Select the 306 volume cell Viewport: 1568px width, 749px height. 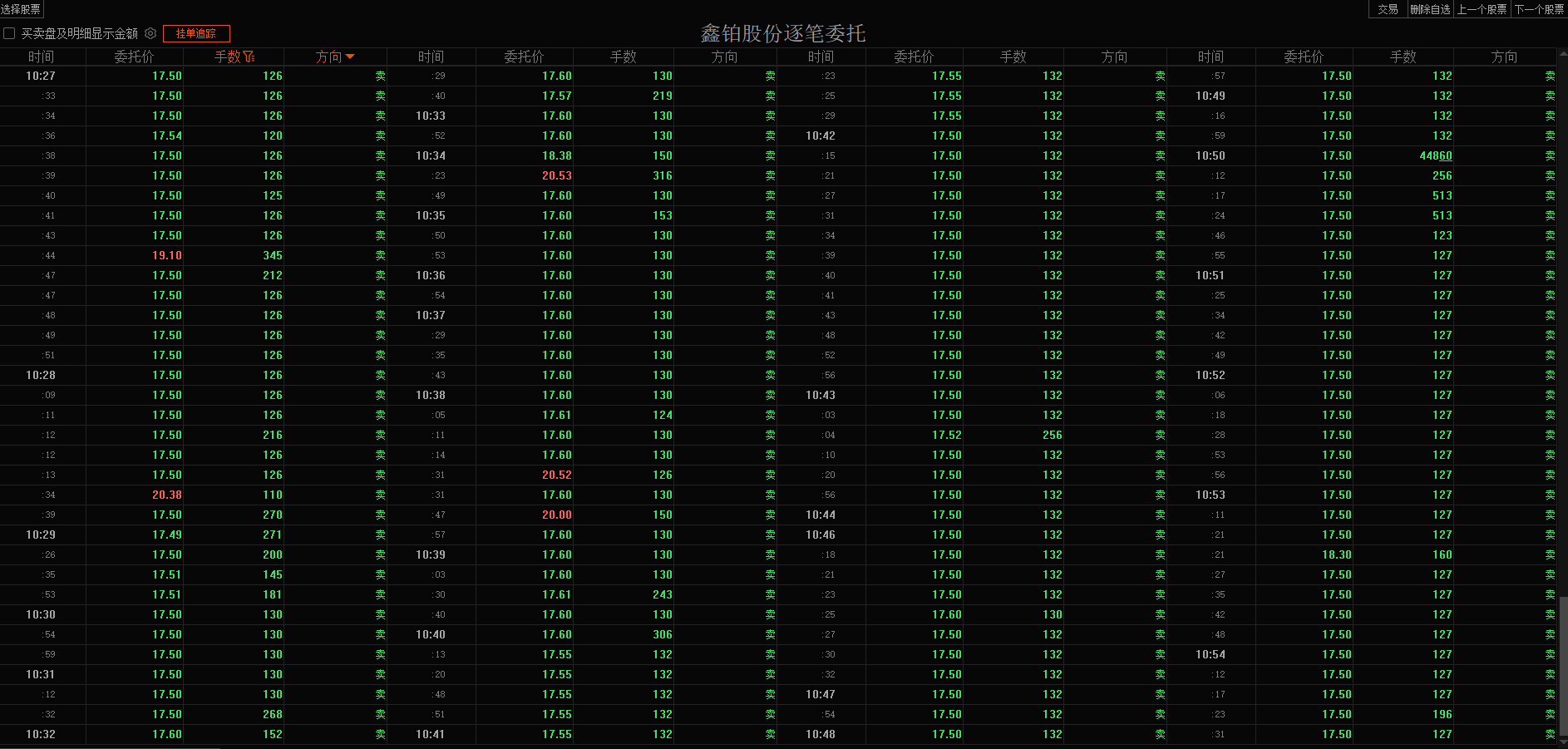click(x=663, y=634)
